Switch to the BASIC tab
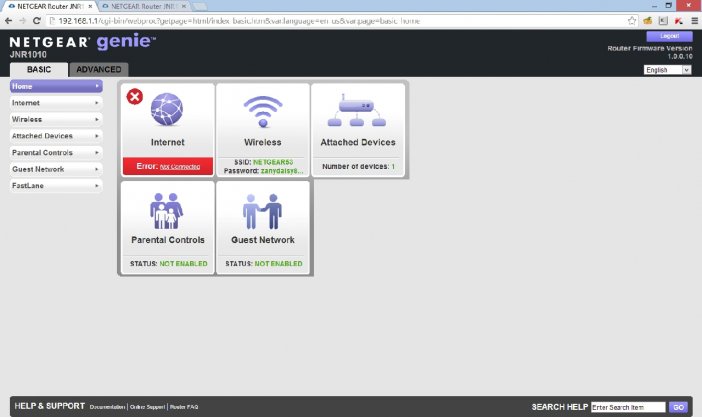The height and width of the screenshot is (417, 702). tap(39, 69)
